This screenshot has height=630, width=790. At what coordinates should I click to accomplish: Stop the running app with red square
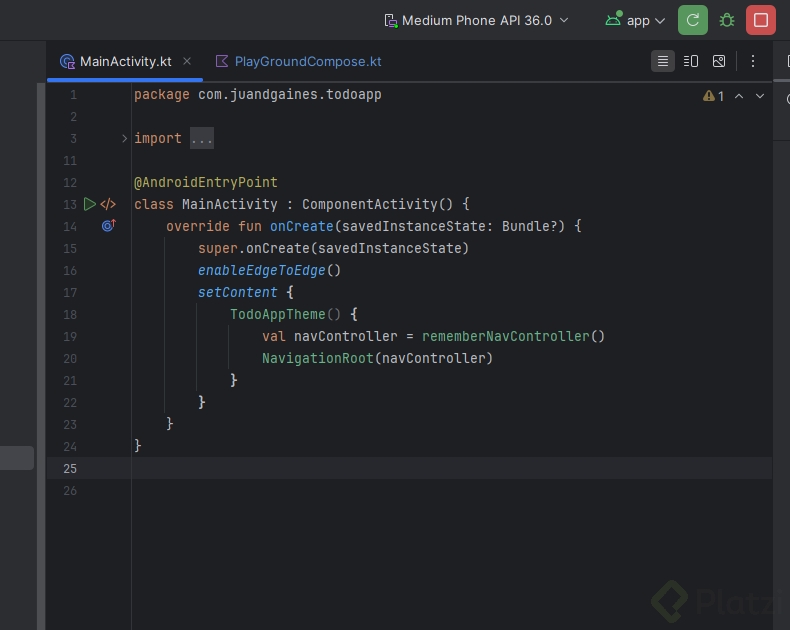(x=761, y=20)
